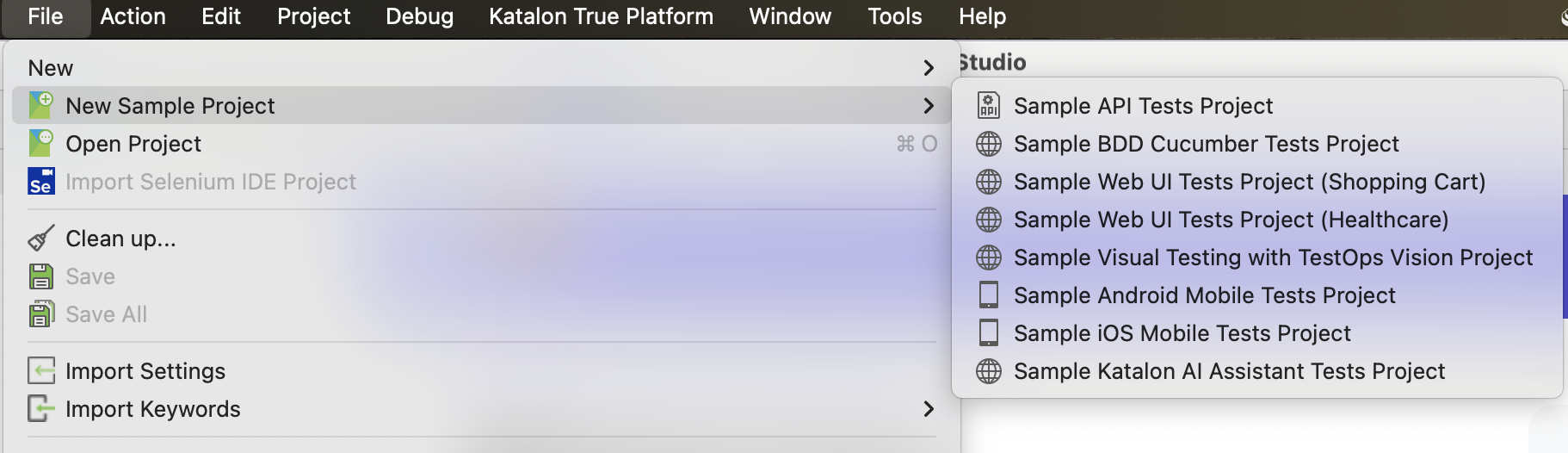Screen dimensions: 1568x453
Task: Select Import Selenium IDE Project entry
Action: pos(482,181)
